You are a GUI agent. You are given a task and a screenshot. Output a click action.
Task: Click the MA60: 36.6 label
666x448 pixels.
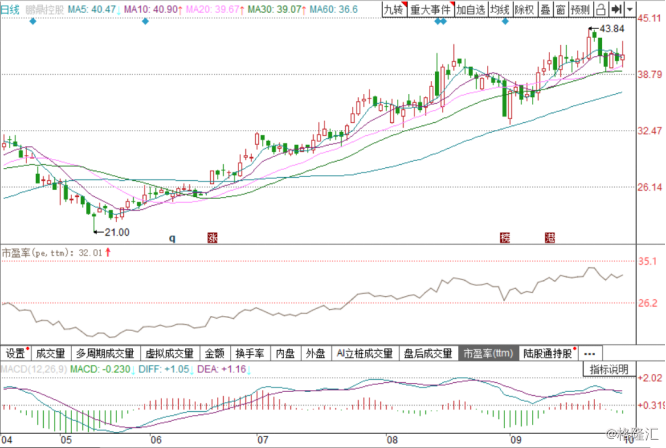pyautogui.click(x=333, y=9)
